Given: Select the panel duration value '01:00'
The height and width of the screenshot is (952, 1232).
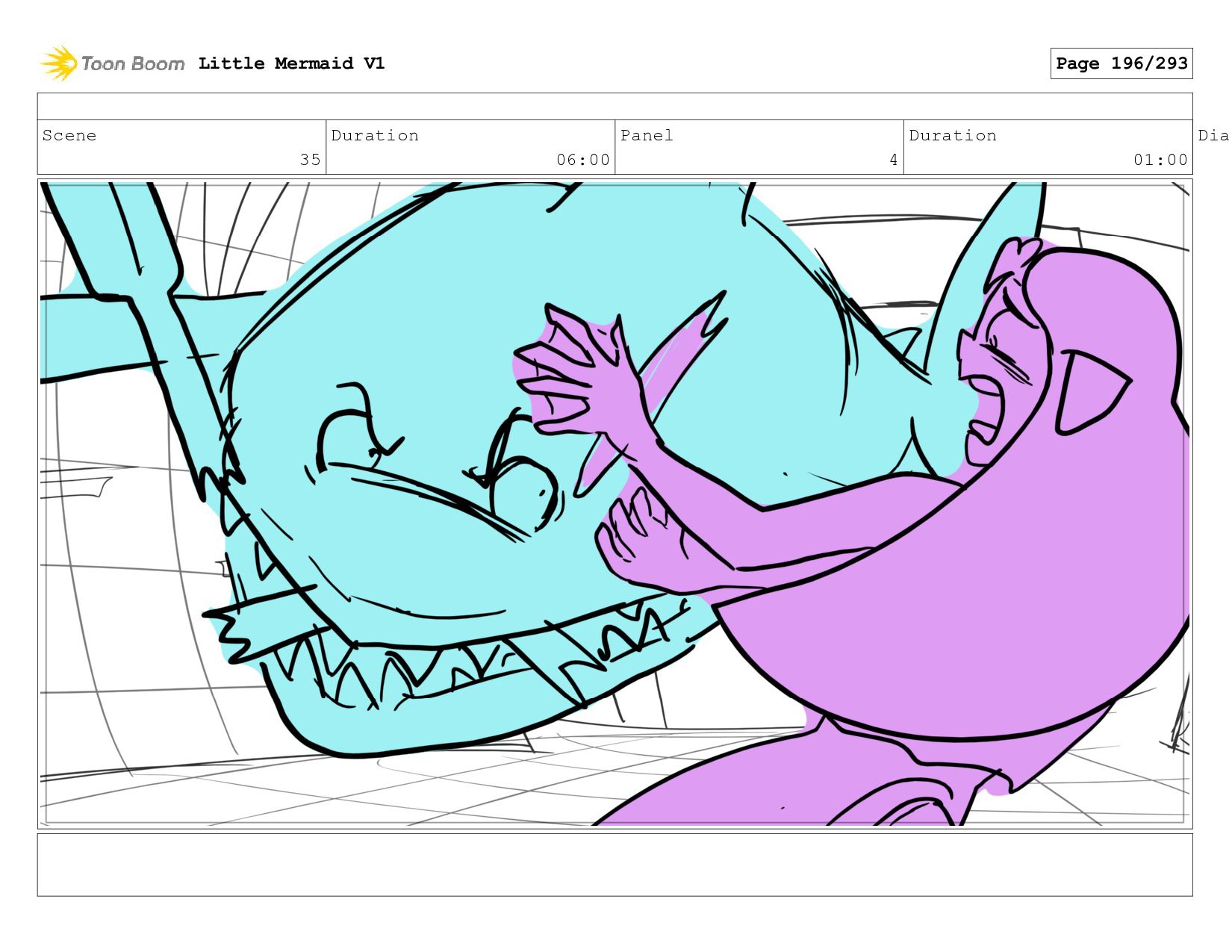Looking at the screenshot, I should tap(1160, 160).
